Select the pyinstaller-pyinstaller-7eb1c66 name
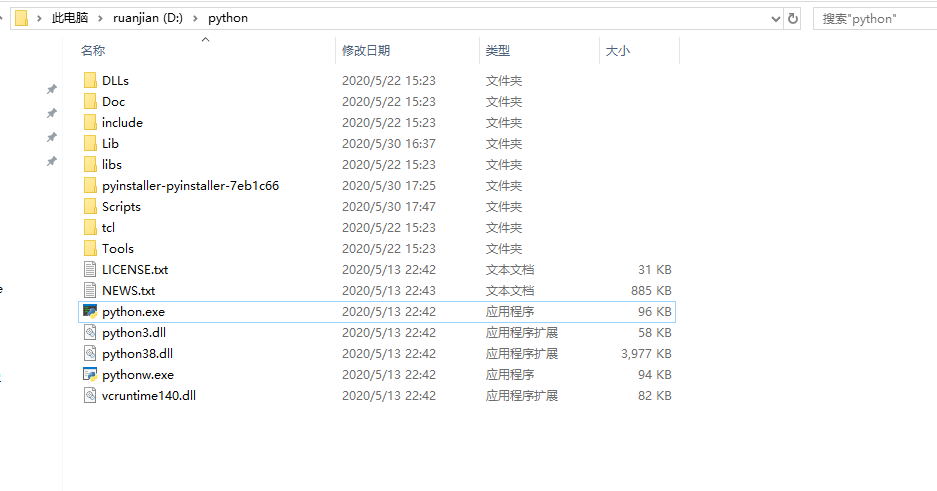The height and width of the screenshot is (491, 937). (191, 186)
